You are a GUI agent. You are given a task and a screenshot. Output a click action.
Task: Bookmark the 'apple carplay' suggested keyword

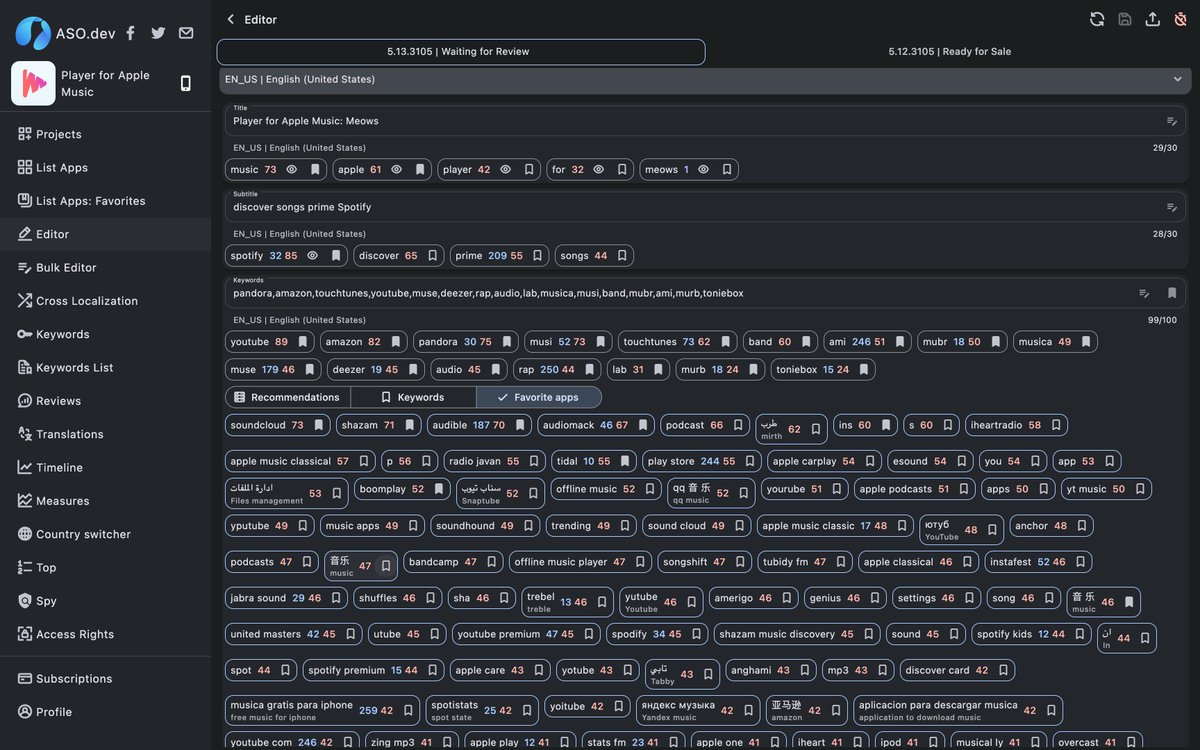pos(871,461)
